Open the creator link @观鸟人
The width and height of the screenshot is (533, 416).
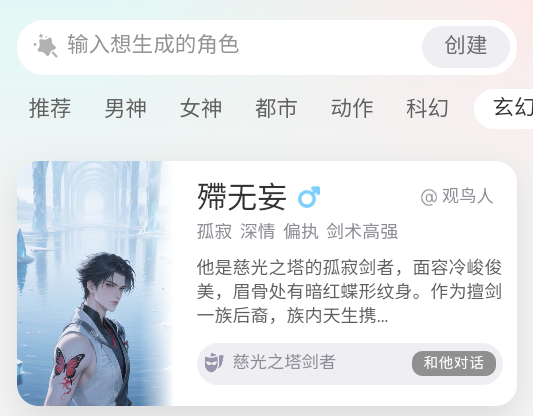coord(457,196)
